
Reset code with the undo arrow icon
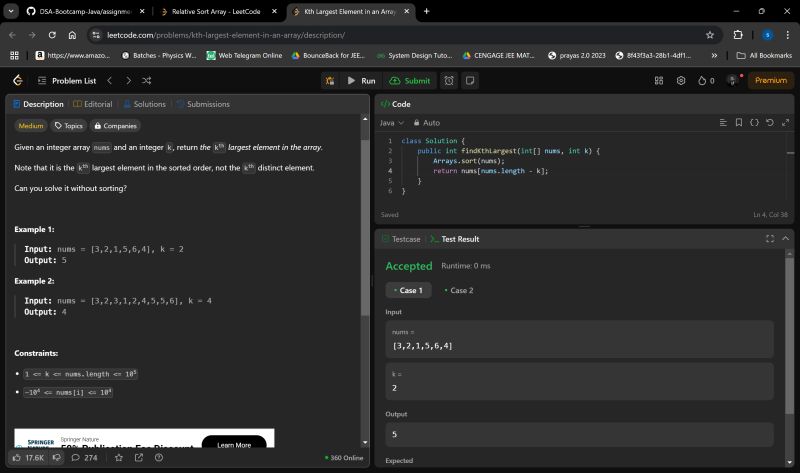[x=769, y=122]
